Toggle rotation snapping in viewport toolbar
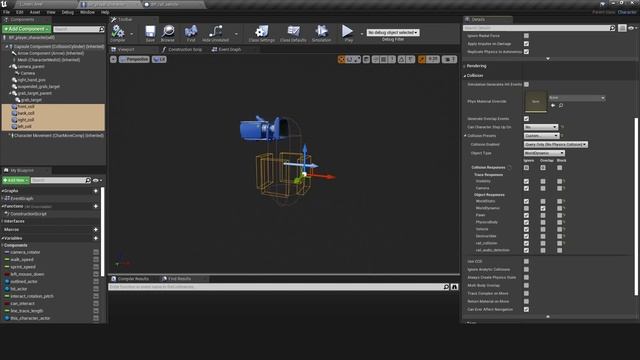The height and width of the screenshot is (360, 640). point(402,60)
